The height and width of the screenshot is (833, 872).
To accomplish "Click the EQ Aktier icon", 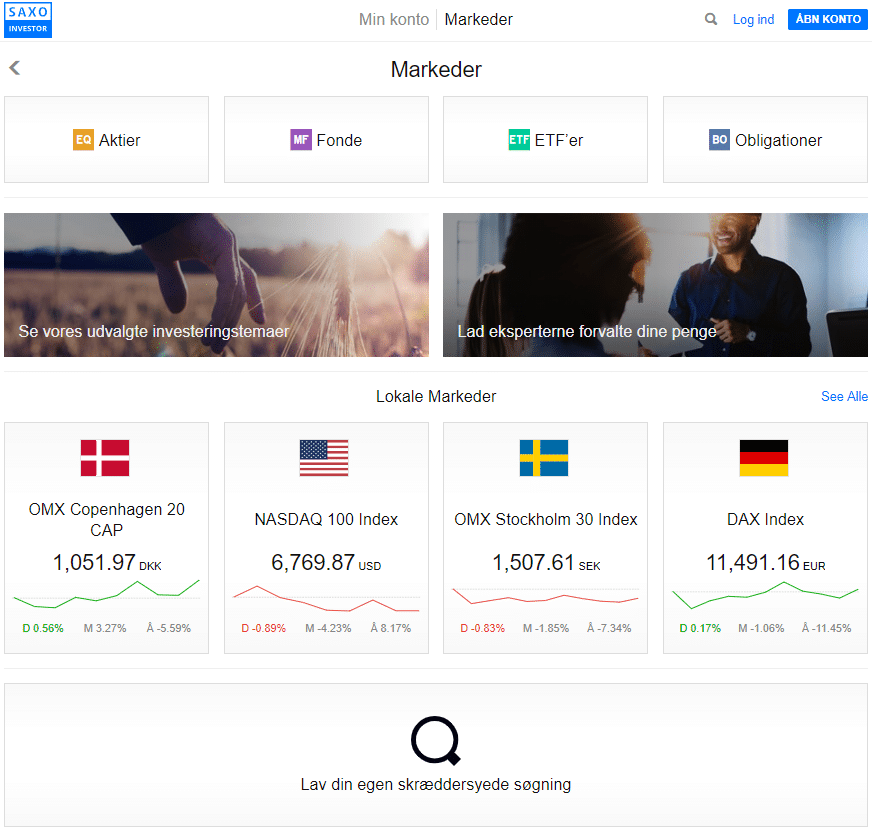I will click(83, 140).
